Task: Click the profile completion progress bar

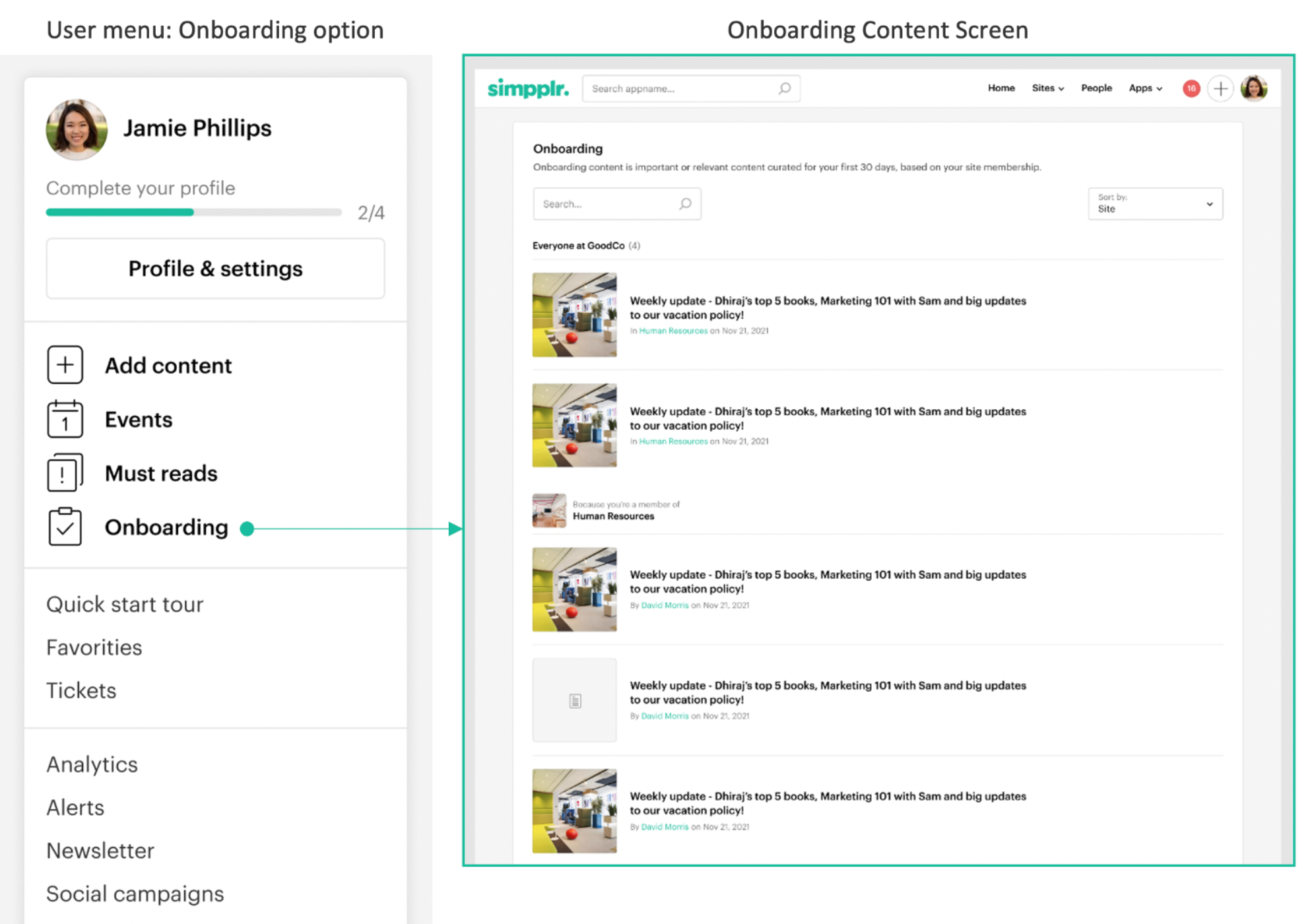Action: coord(193,213)
